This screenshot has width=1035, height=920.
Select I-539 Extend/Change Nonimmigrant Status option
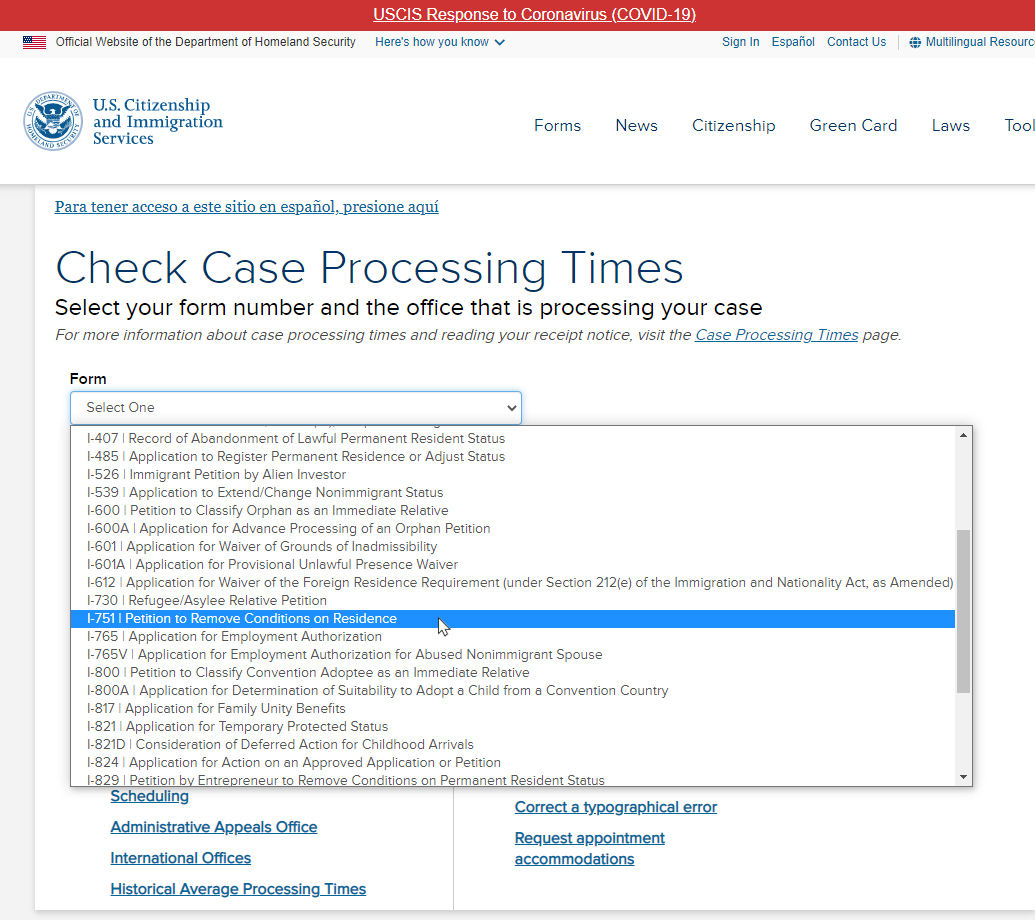(x=513, y=492)
